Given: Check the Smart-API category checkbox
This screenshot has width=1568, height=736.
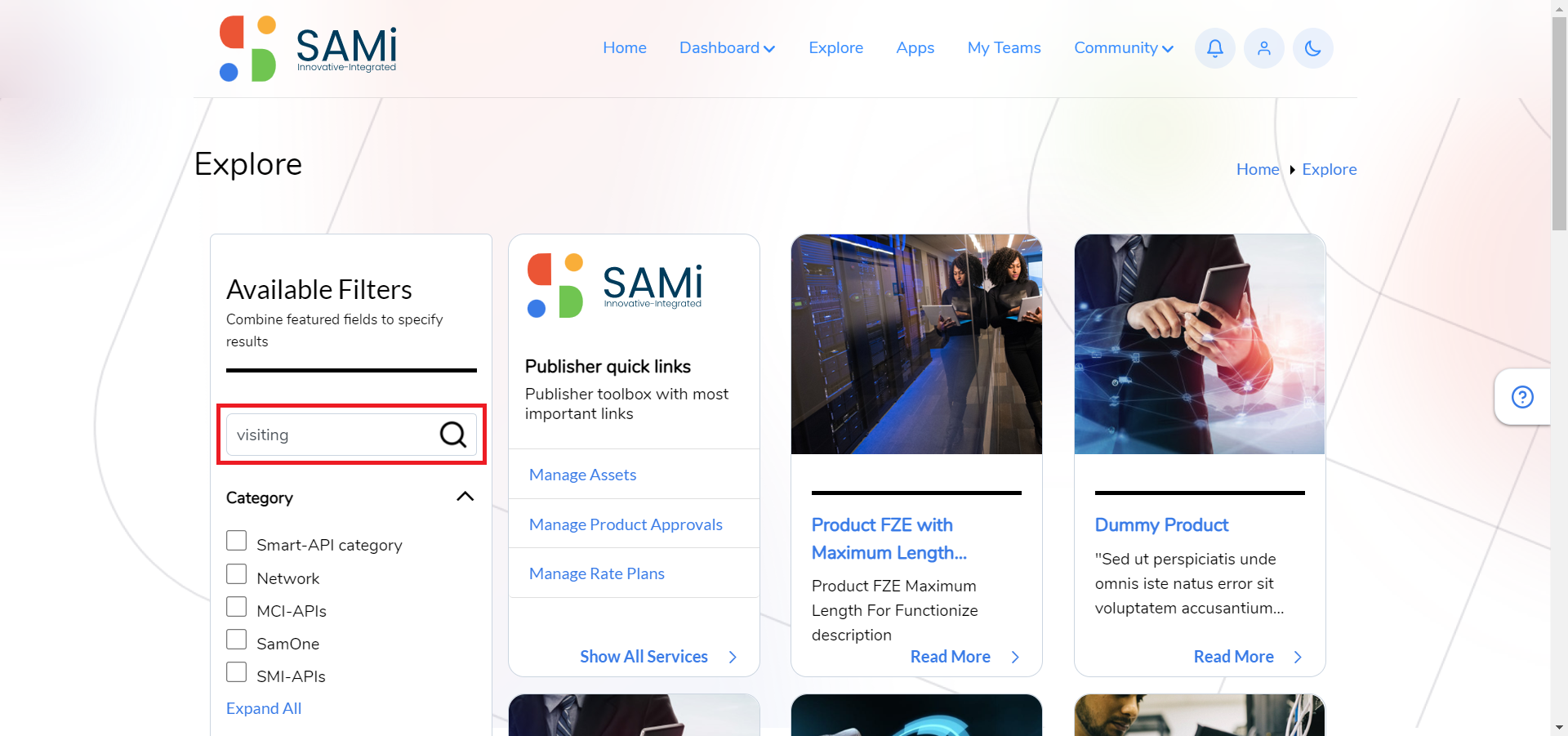Looking at the screenshot, I should pos(236,541).
